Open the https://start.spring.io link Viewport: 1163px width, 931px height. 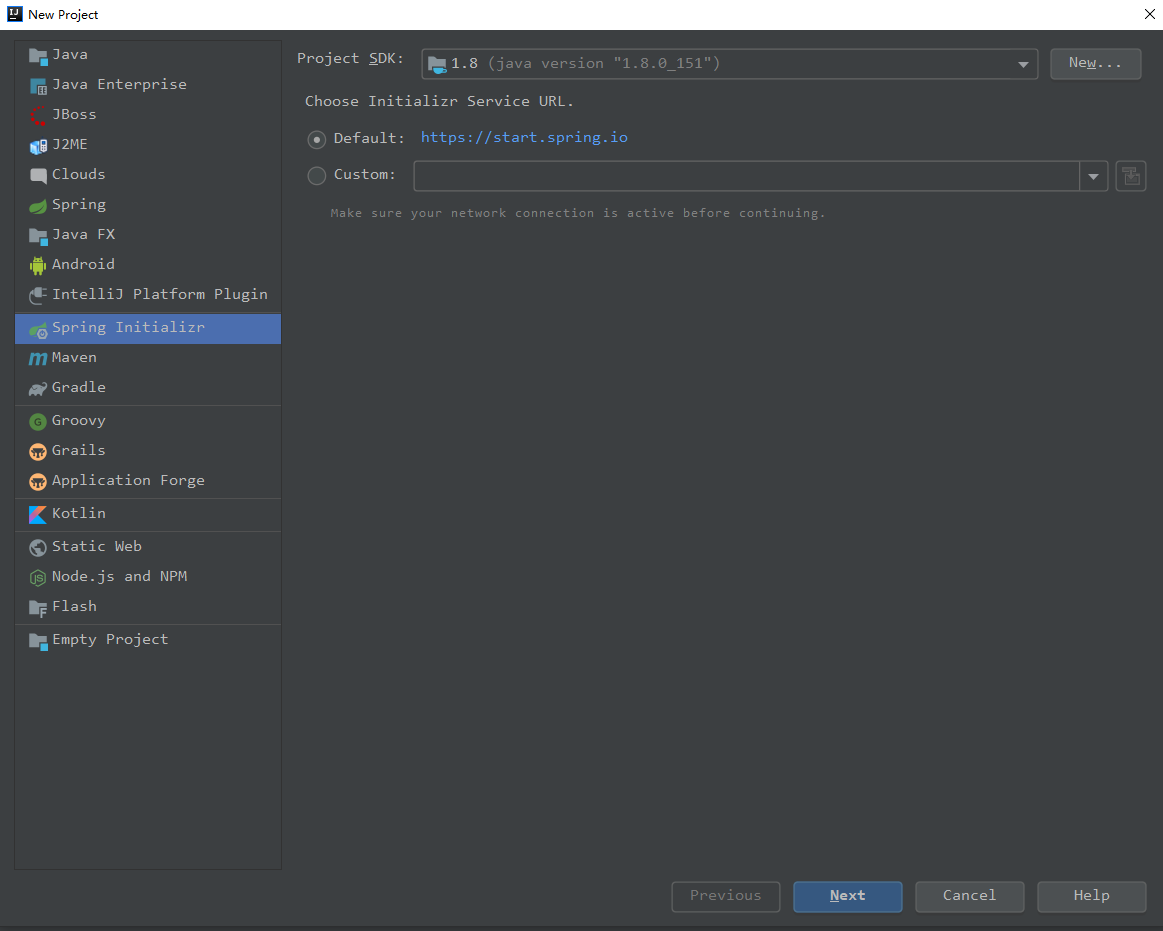pos(524,137)
